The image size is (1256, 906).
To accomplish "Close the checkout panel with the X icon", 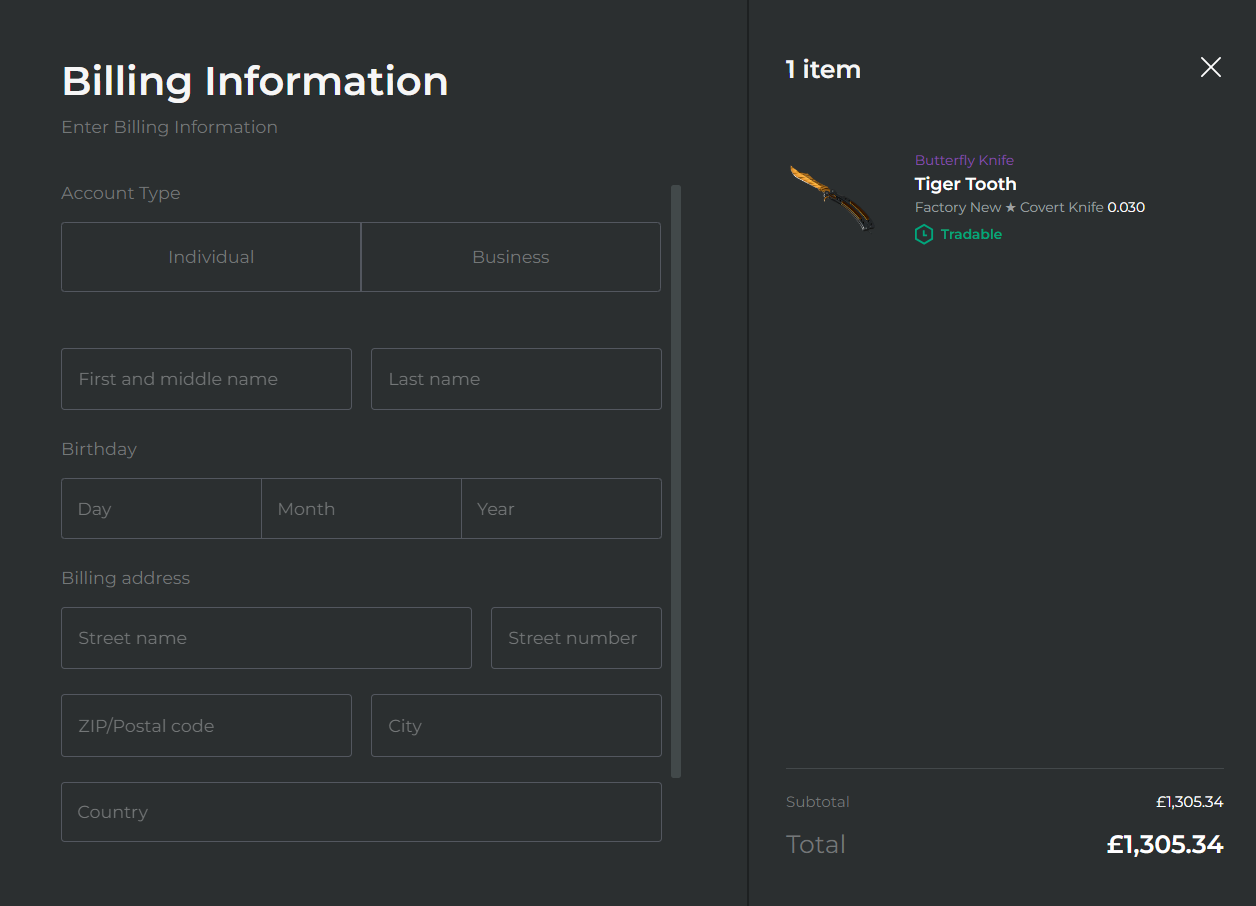I will pyautogui.click(x=1210, y=67).
